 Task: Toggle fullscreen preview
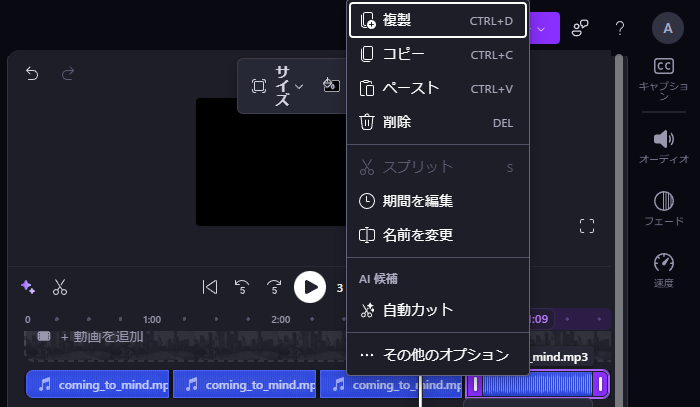[x=587, y=226]
